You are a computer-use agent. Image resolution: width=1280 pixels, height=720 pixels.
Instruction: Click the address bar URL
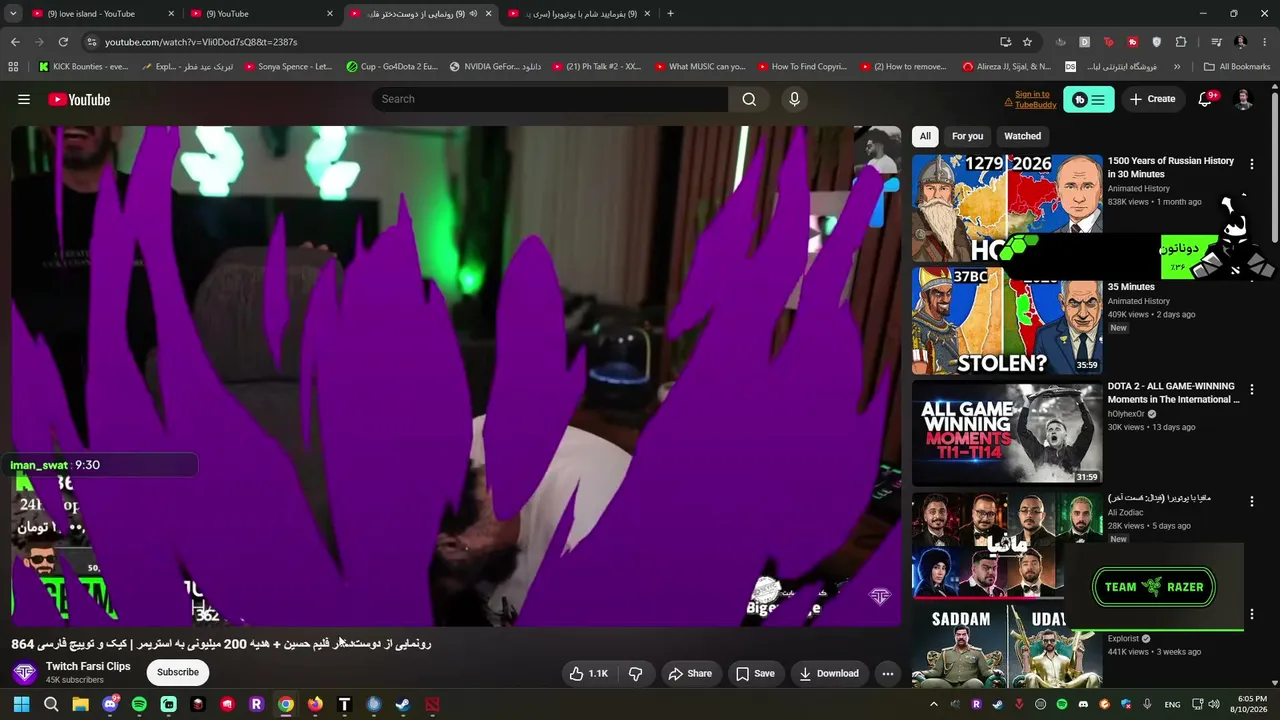click(201, 42)
